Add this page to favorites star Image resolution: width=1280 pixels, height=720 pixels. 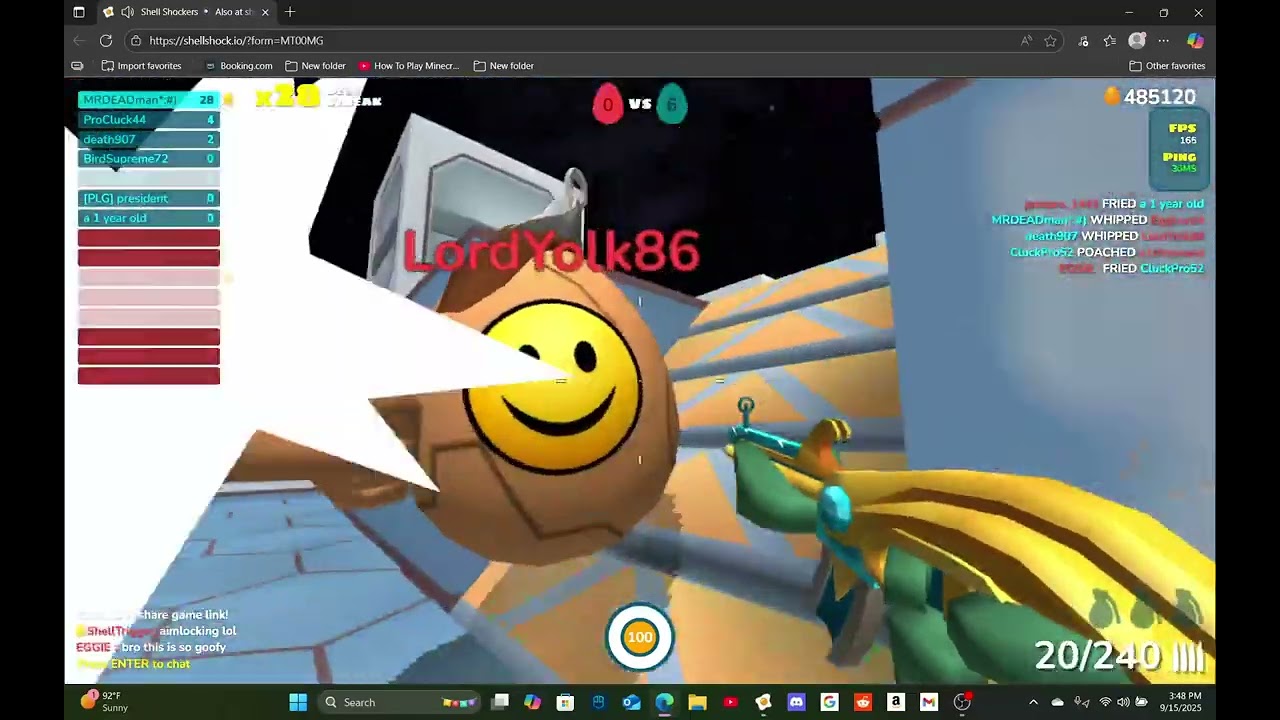click(x=1050, y=41)
